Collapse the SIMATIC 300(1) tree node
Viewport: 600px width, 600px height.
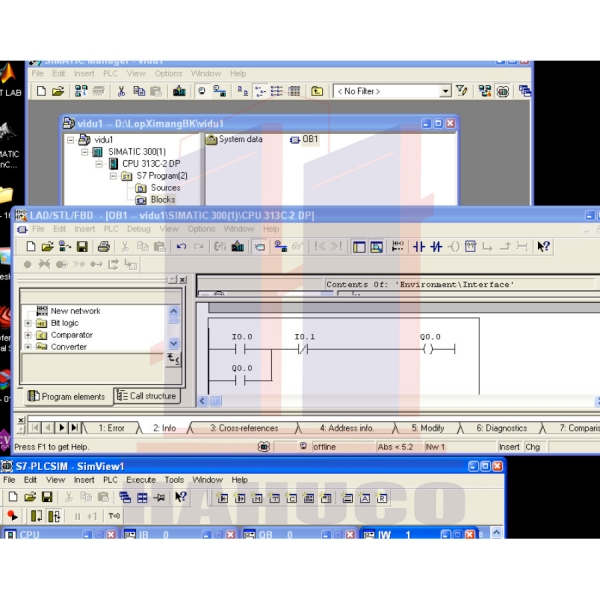point(85,152)
